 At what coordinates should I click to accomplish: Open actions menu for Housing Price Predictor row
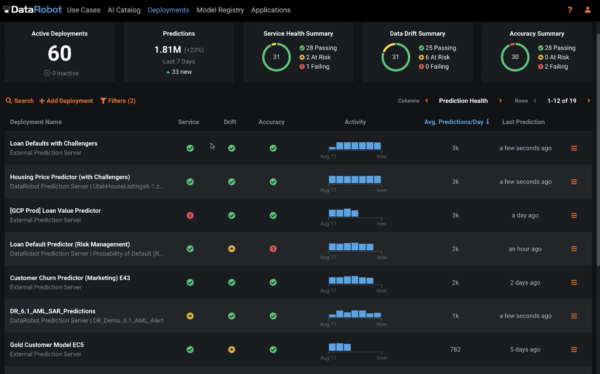[x=574, y=182]
